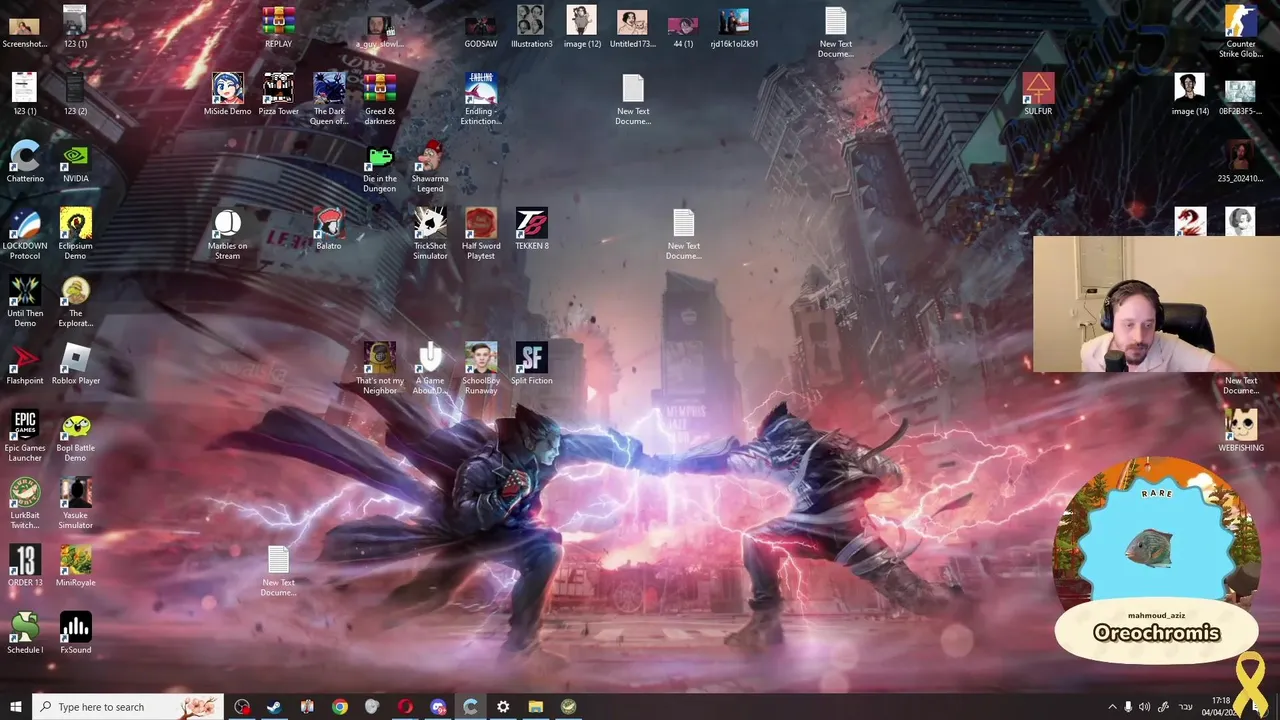Image resolution: width=1280 pixels, height=720 pixels.
Task: Launch SchoolBoy Runaway icon
Action: [481, 368]
